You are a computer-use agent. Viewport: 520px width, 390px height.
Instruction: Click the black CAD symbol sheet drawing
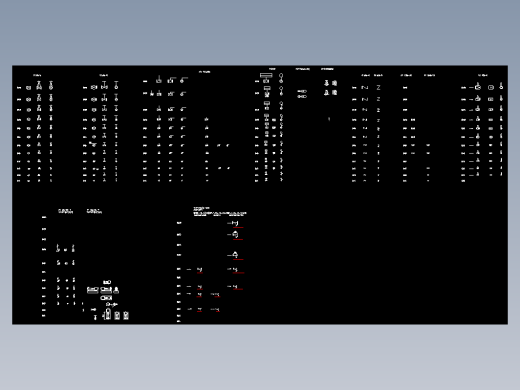pyautogui.click(x=260, y=195)
